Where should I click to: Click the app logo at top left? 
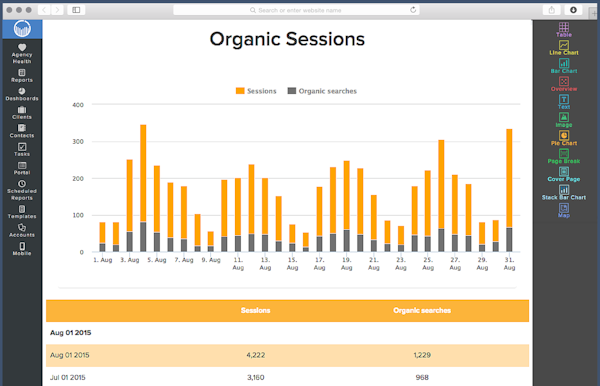point(22,29)
